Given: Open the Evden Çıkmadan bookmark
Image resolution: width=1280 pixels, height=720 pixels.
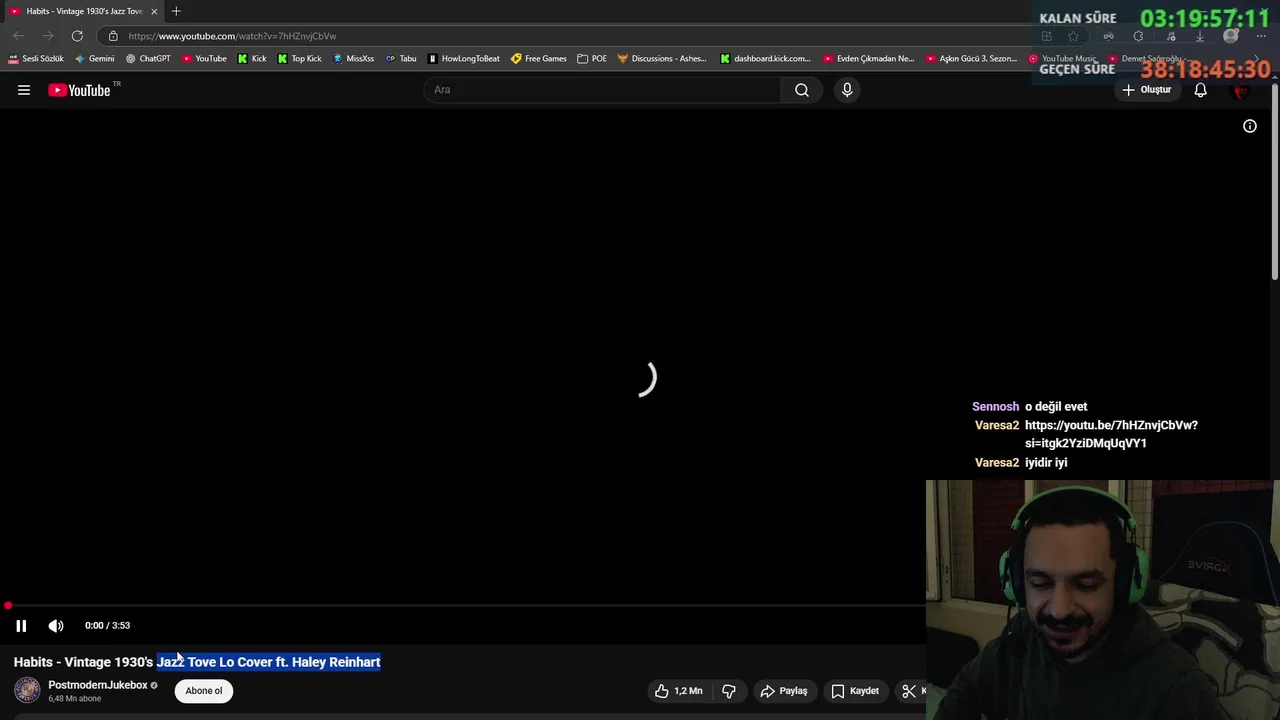Looking at the screenshot, I should 868,59.
